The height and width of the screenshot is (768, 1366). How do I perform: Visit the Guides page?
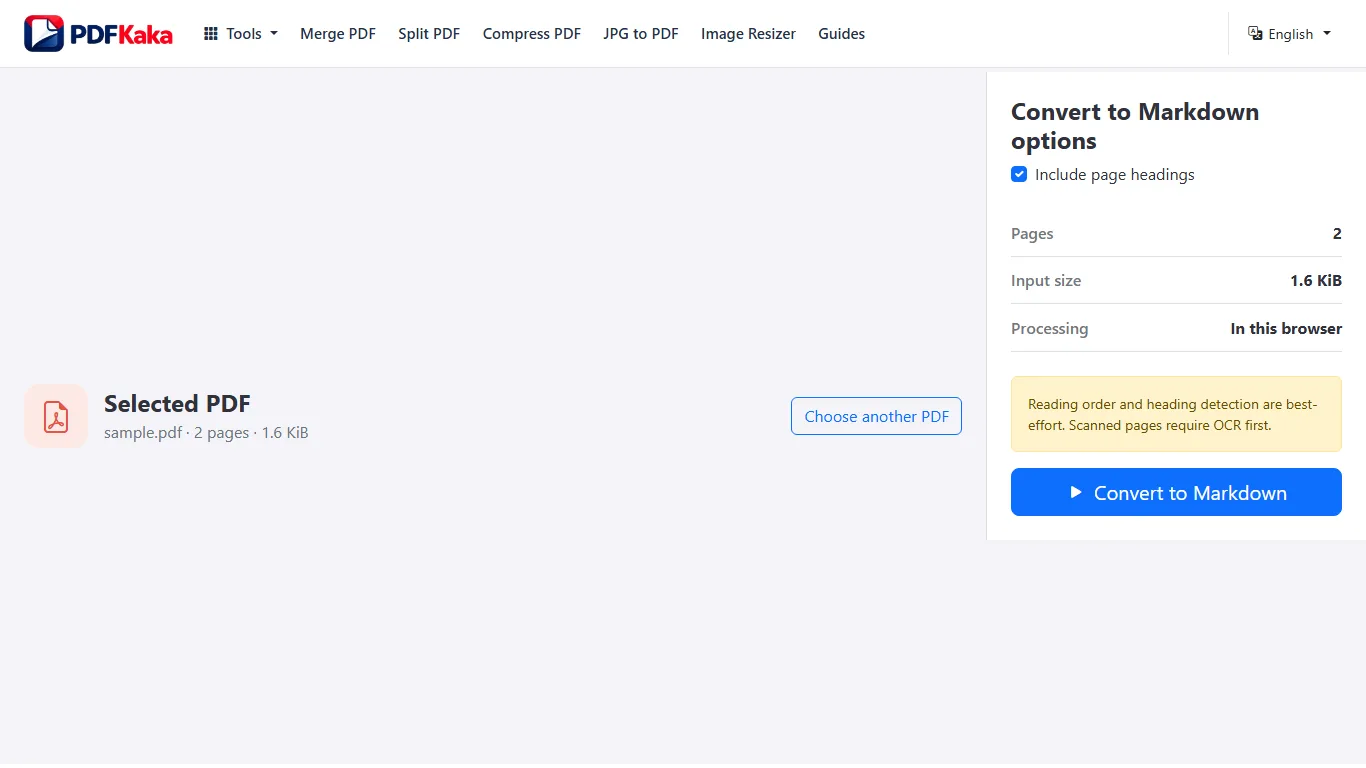click(841, 34)
